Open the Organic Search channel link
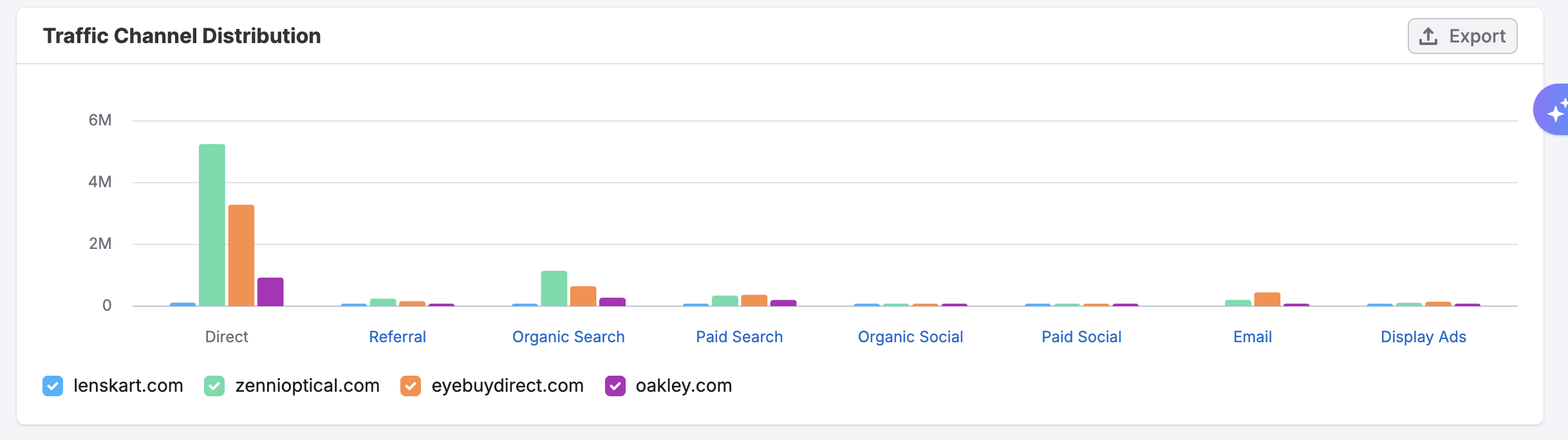The height and width of the screenshot is (440, 1568). pos(568,337)
